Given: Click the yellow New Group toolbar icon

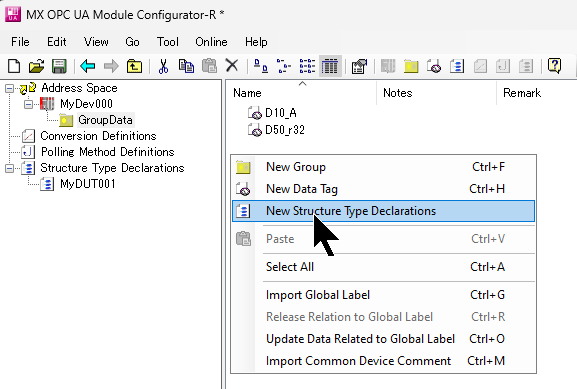Looking at the screenshot, I should coord(411,66).
